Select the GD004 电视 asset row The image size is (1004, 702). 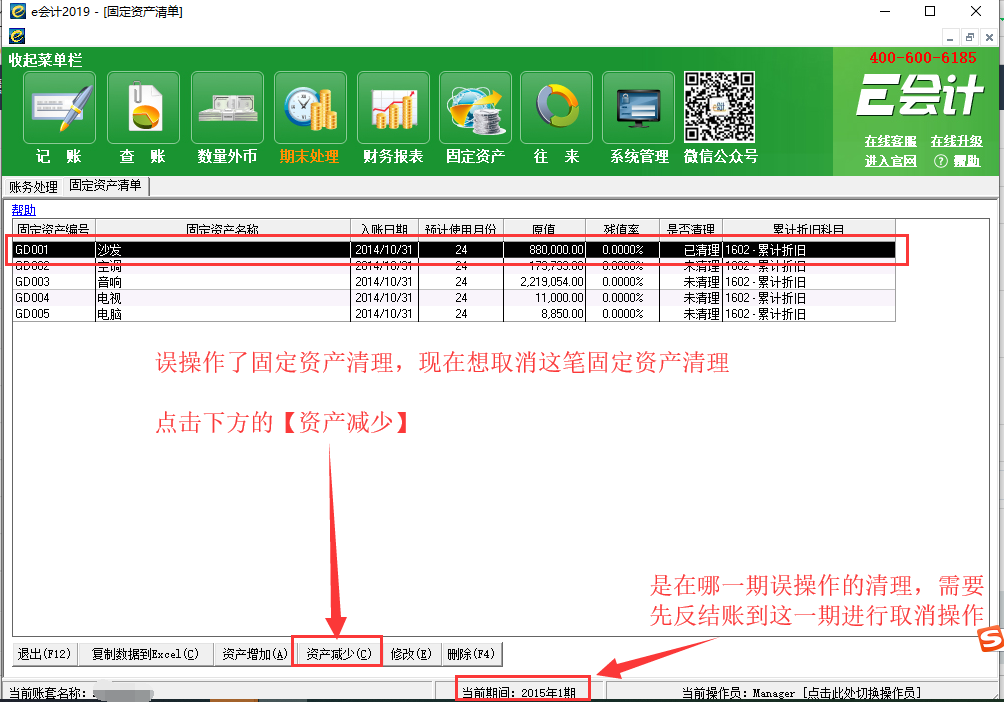[x=454, y=298]
